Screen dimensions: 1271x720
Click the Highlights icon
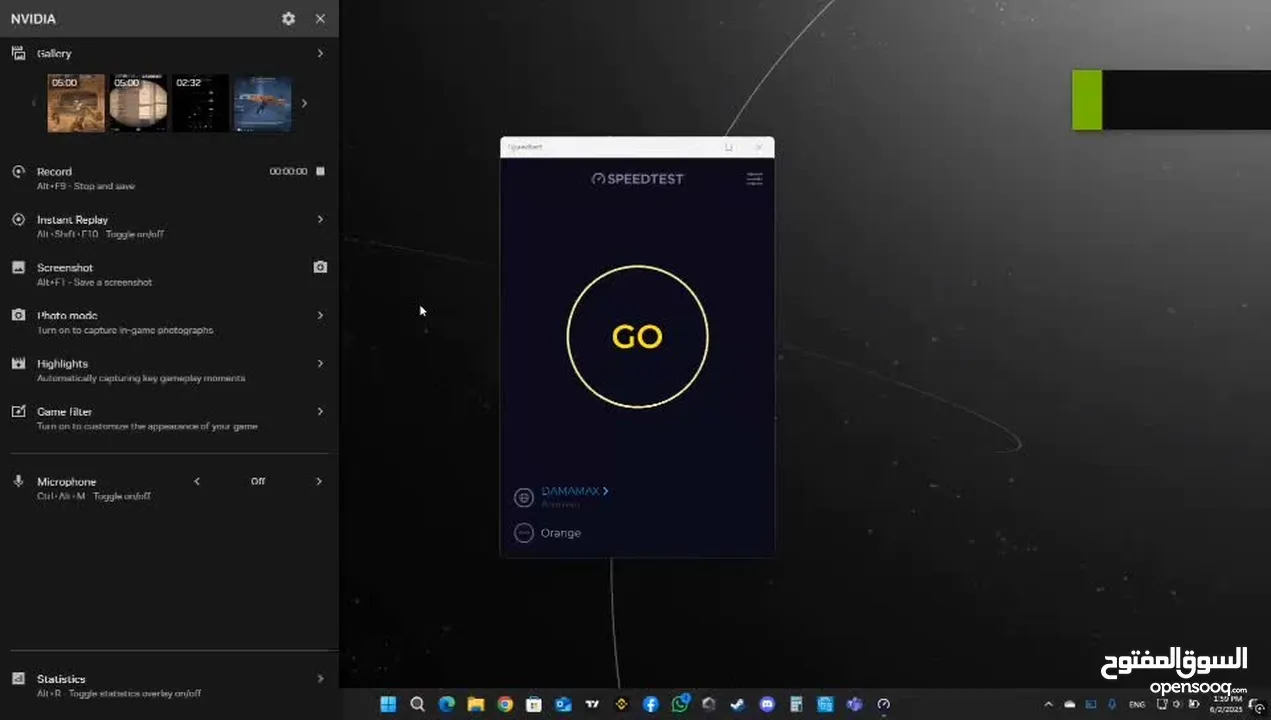[18, 363]
